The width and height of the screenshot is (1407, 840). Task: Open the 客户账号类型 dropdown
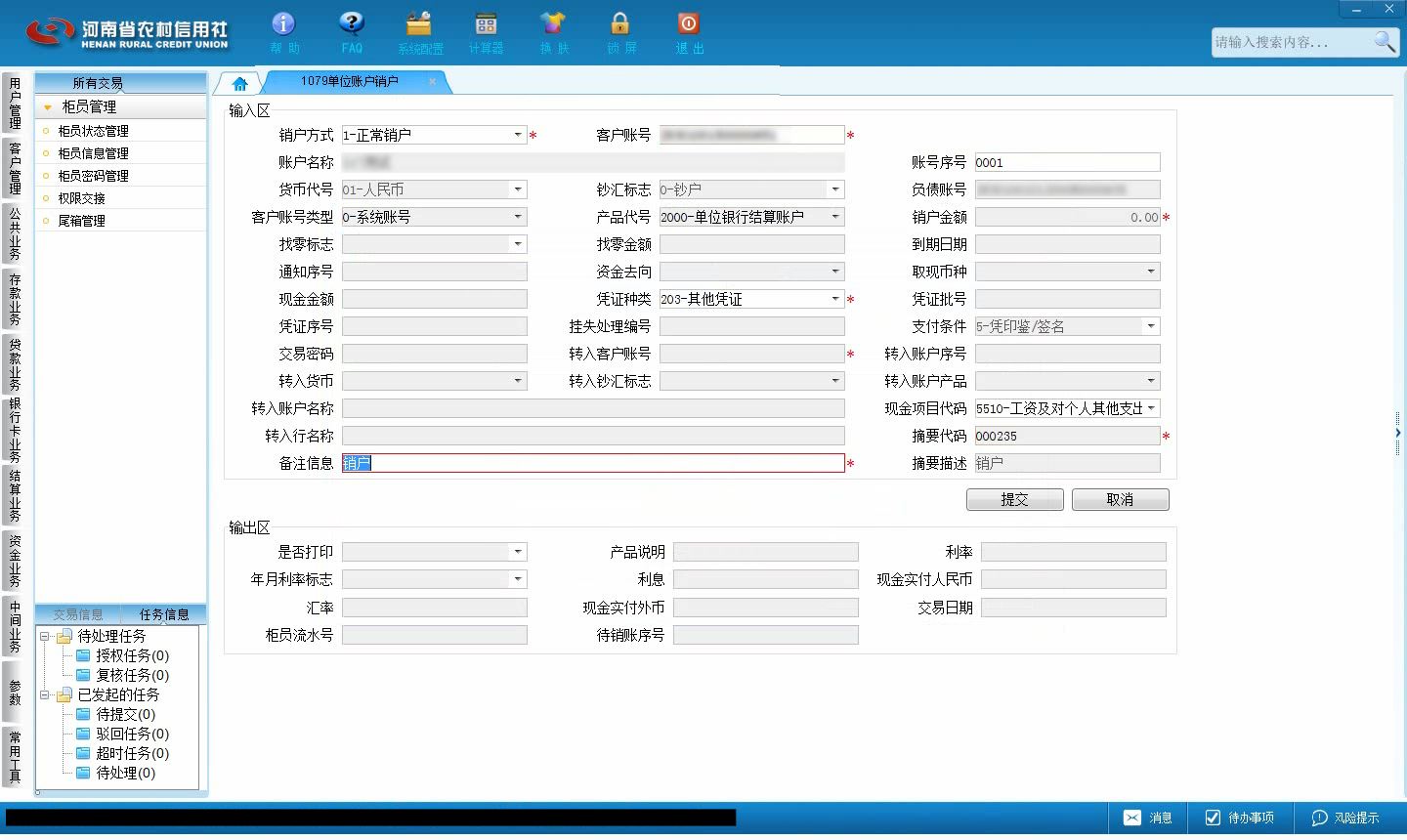[518, 217]
